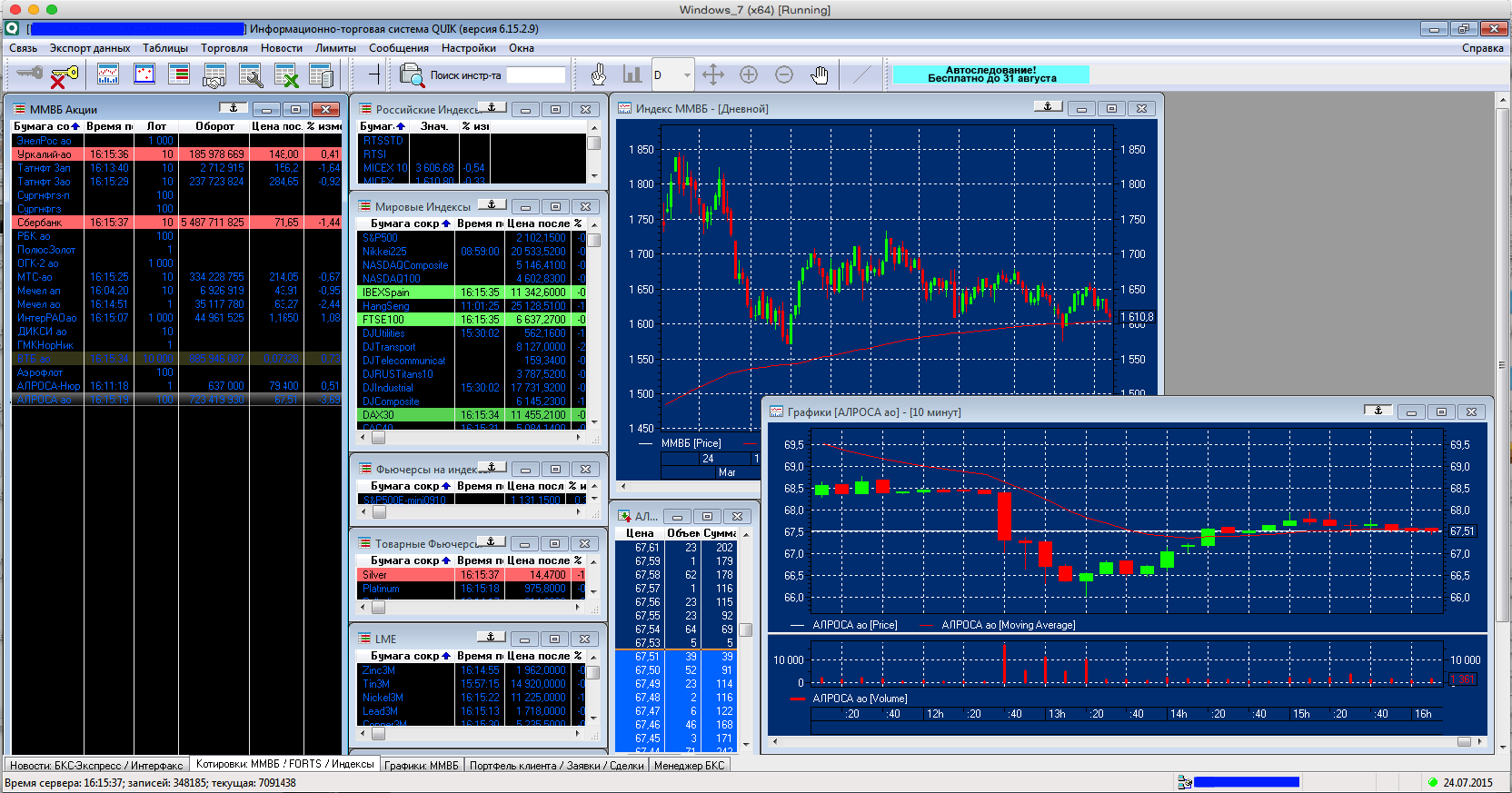Click the grey key connect icon
This screenshot has height=793, width=1512.
point(30,74)
